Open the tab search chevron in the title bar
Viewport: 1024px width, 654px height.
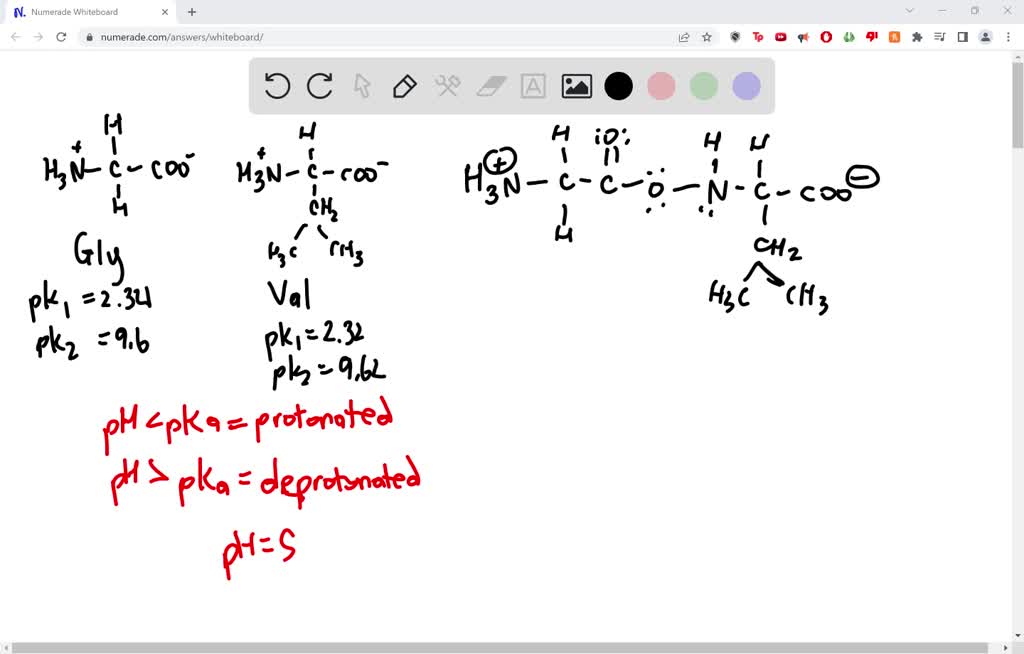click(908, 13)
